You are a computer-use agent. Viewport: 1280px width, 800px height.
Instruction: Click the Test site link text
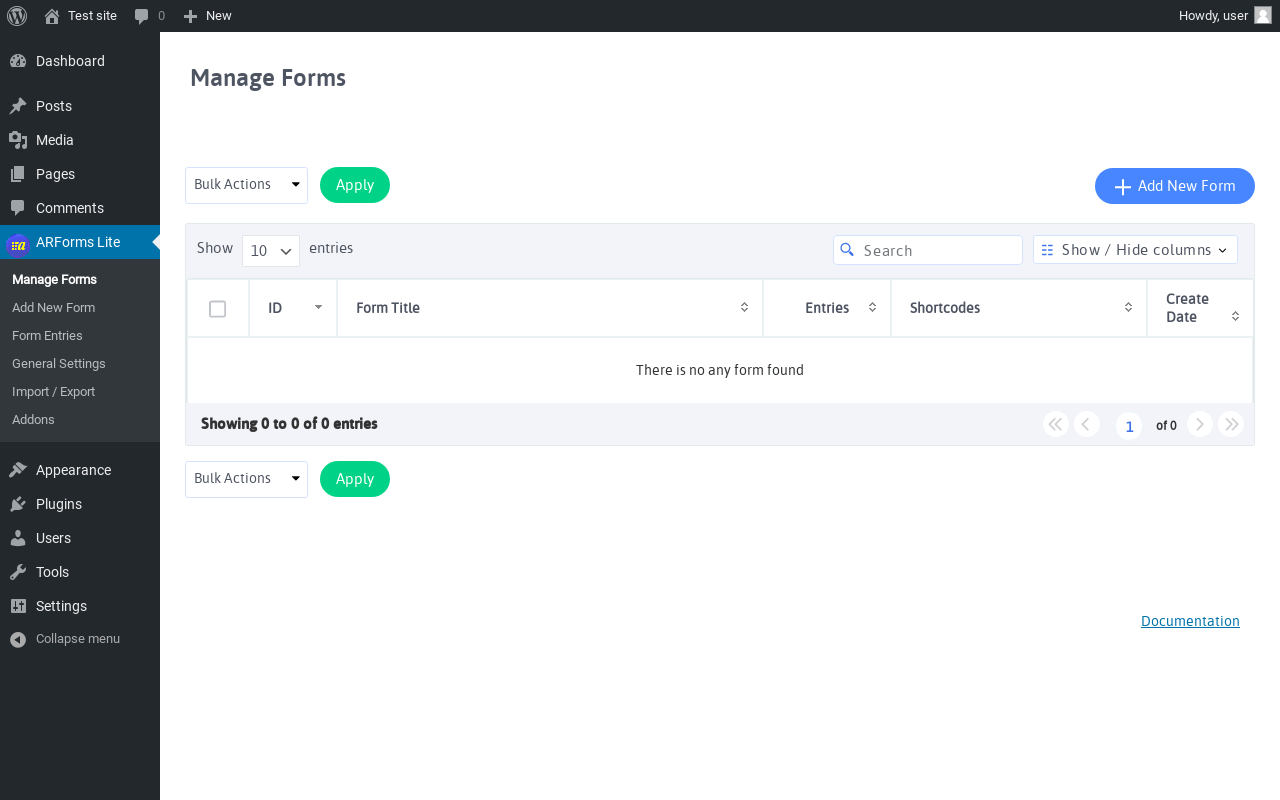[x=92, y=16]
